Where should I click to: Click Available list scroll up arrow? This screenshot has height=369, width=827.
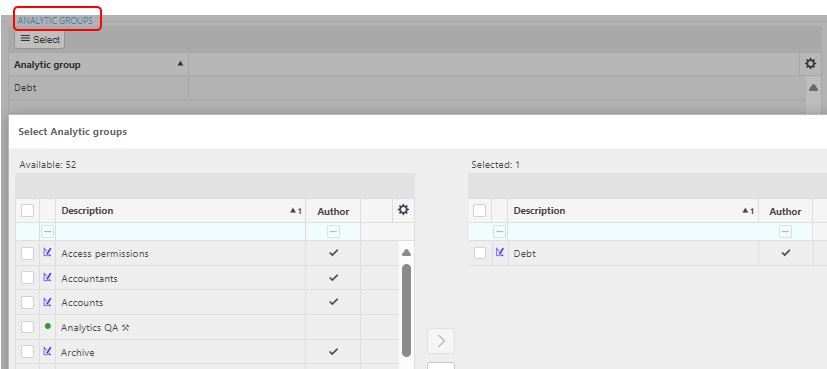tap(406, 253)
